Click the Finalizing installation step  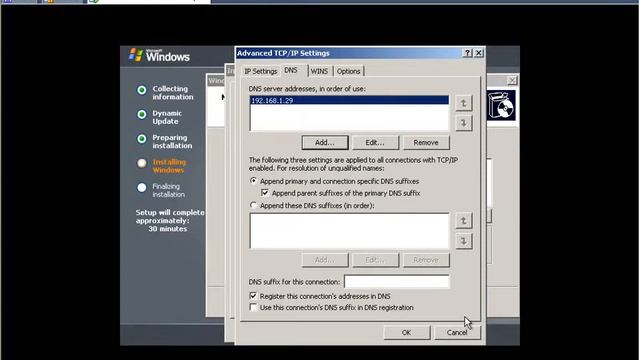point(168,190)
